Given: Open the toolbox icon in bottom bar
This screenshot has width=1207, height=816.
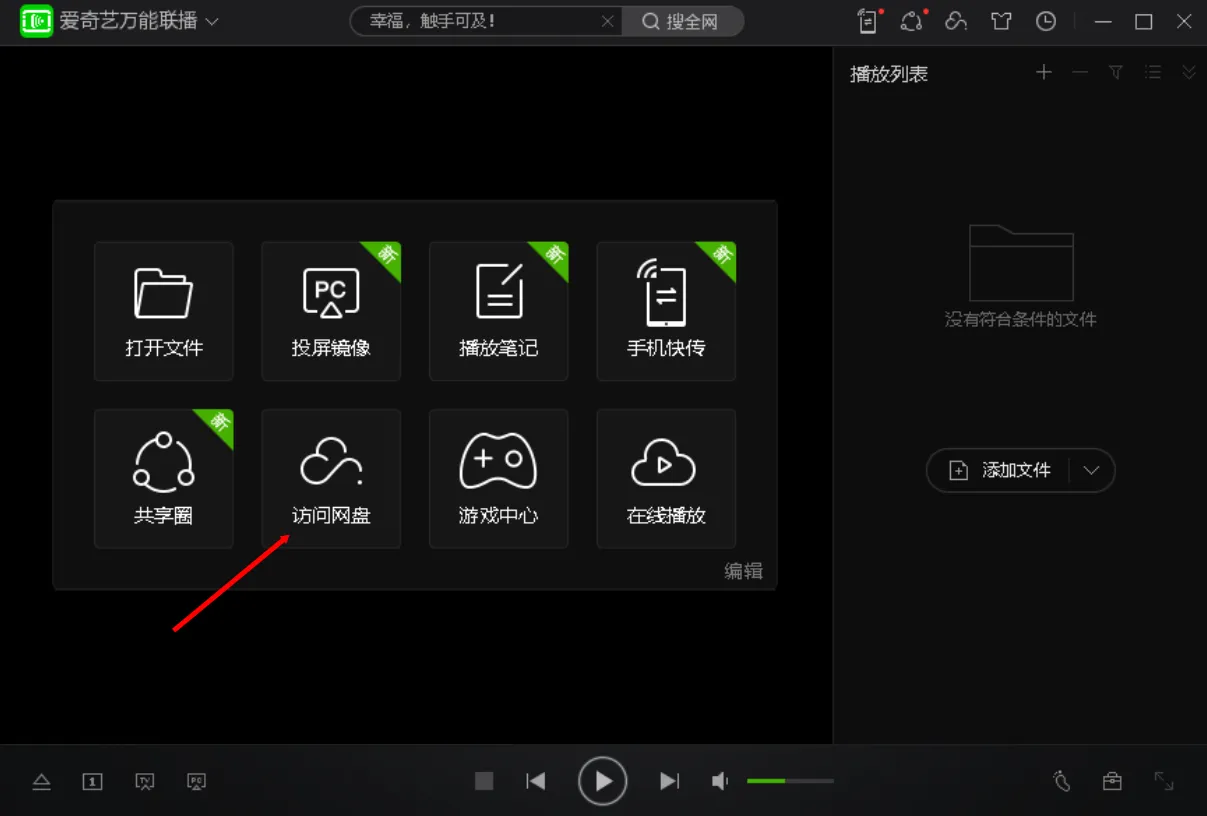Looking at the screenshot, I should 1112,781.
